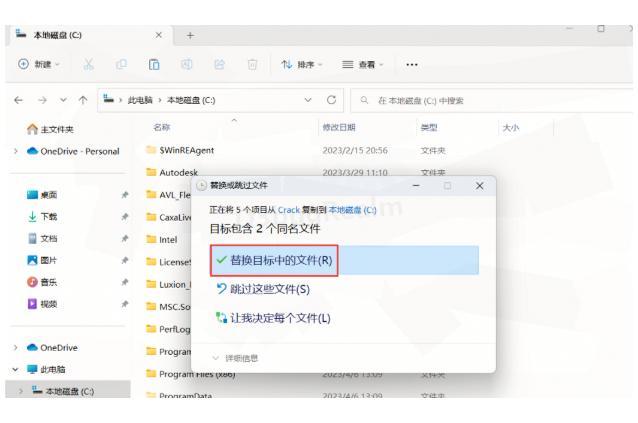Click 此电脑 in the address breadcrumb
The width and height of the screenshot is (638, 423).
coord(140,100)
